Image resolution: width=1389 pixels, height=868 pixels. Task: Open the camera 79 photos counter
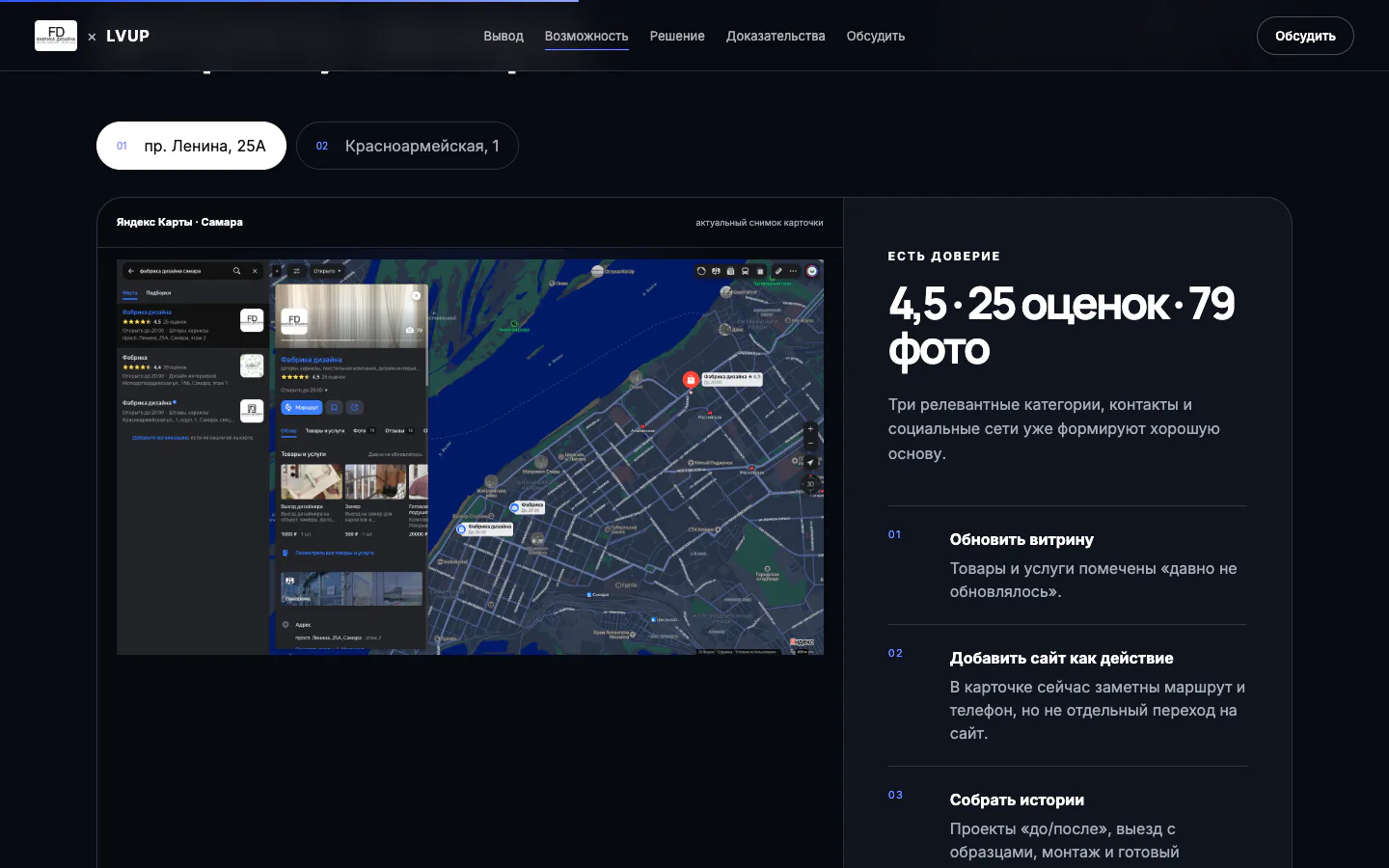pos(414,330)
